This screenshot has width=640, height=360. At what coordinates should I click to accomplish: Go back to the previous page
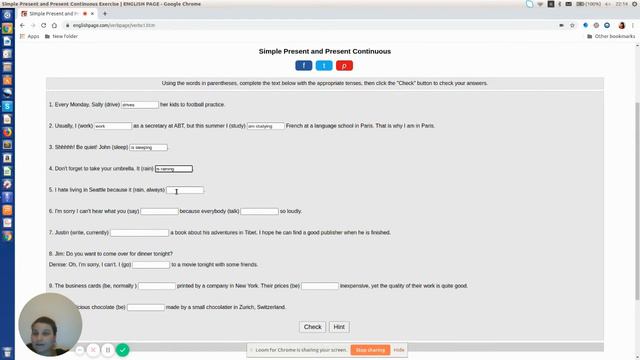pos(22,25)
